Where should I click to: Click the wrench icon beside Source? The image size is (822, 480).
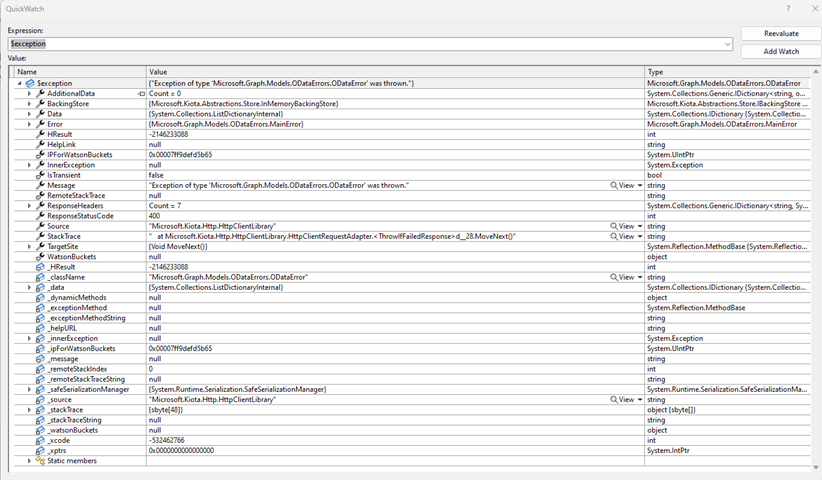40,226
